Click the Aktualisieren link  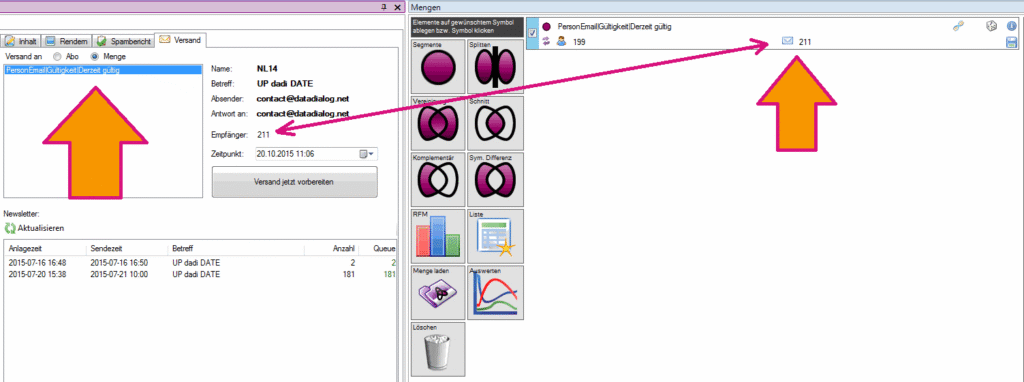(41, 229)
